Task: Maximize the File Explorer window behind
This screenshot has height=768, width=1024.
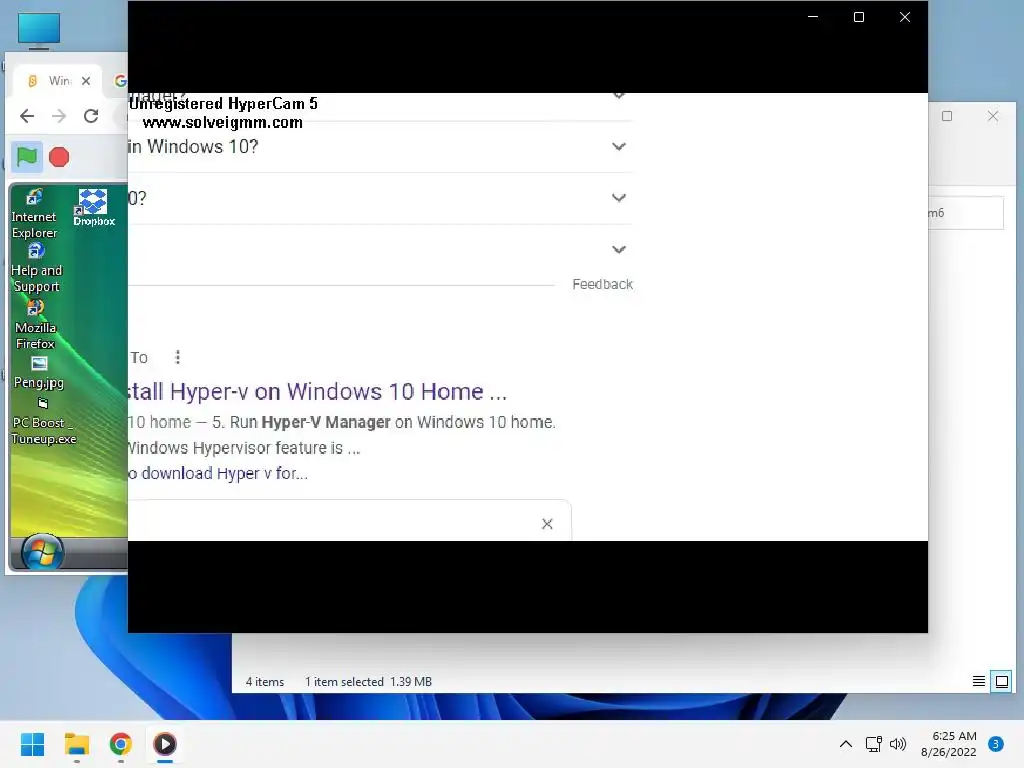Action: pyautogui.click(x=947, y=116)
